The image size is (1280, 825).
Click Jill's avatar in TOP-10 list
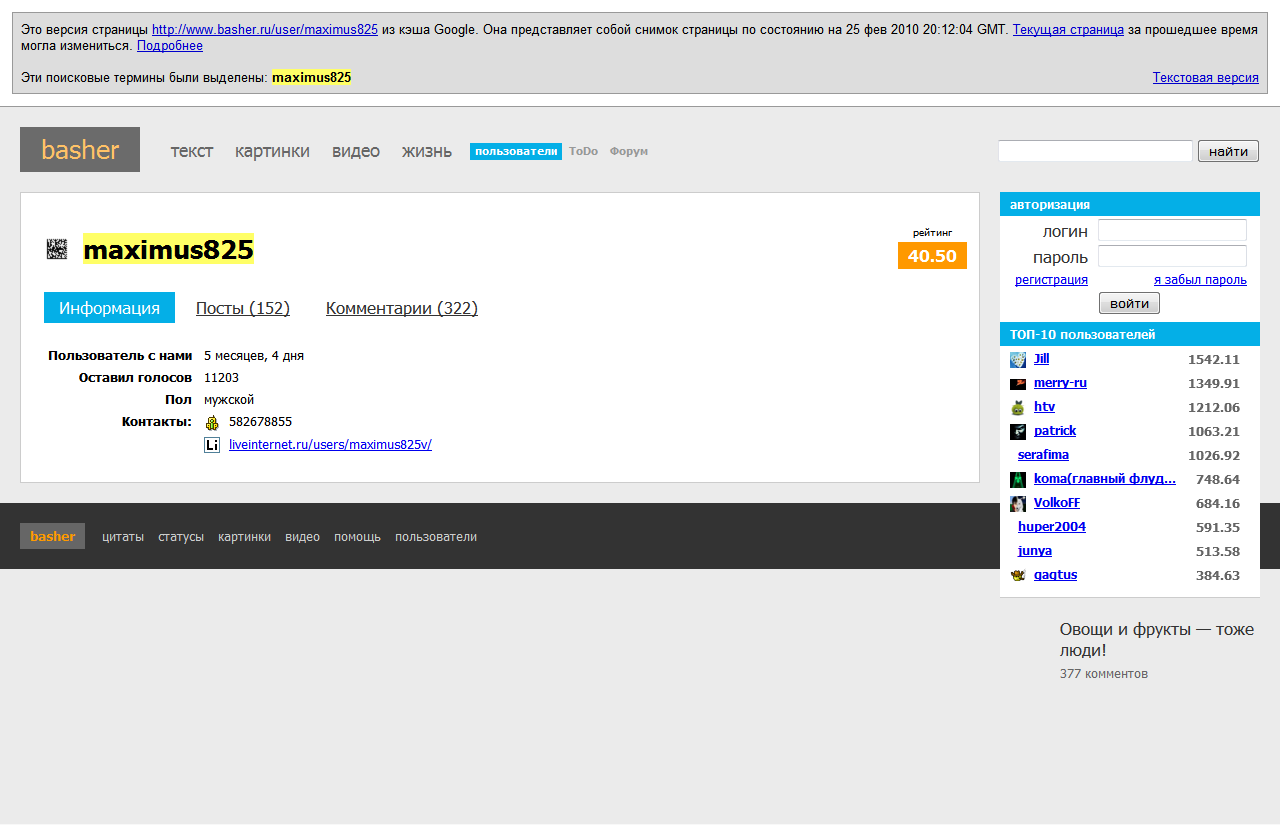pyautogui.click(x=1018, y=360)
